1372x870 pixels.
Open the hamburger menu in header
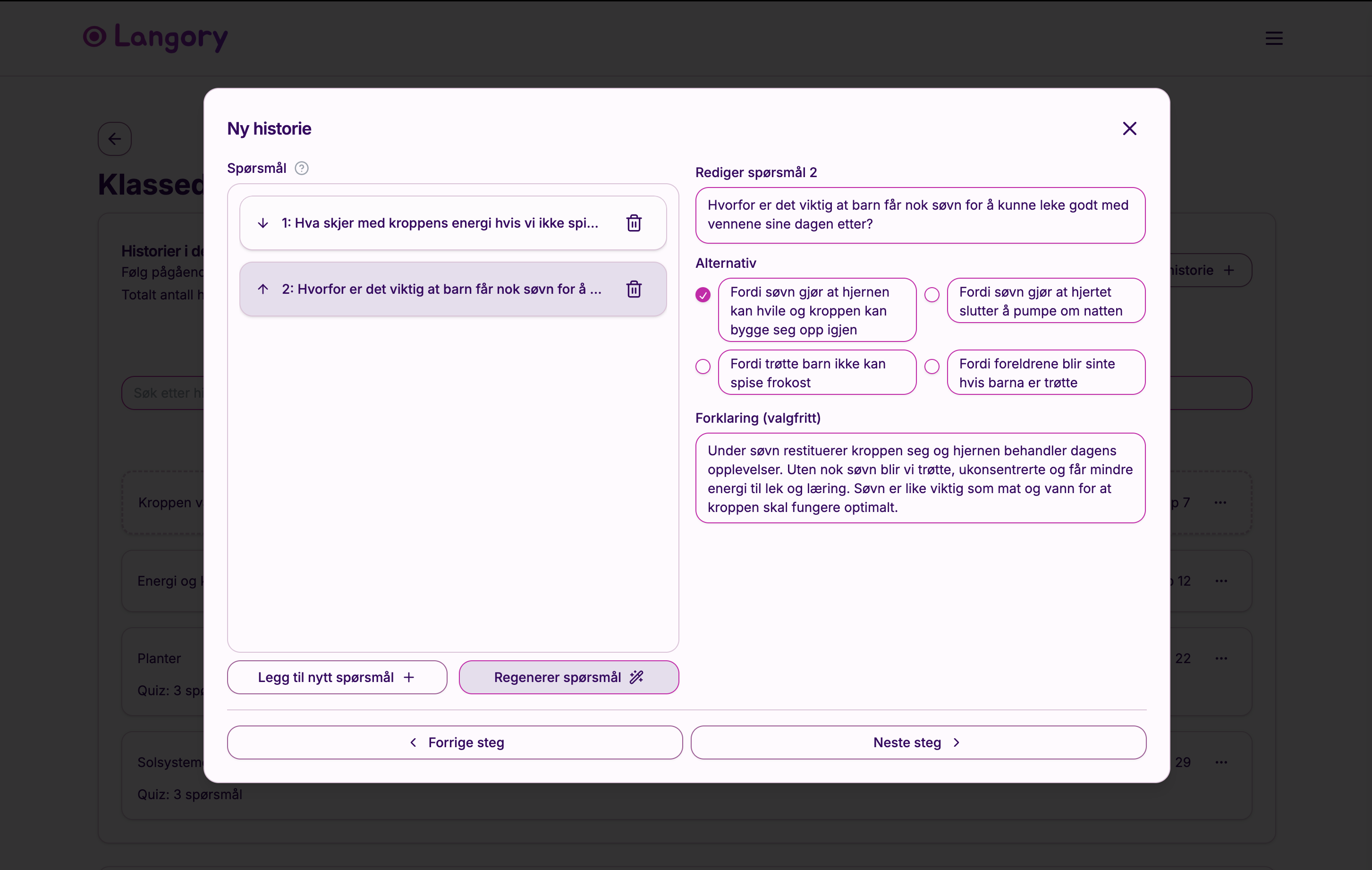pos(1274,38)
